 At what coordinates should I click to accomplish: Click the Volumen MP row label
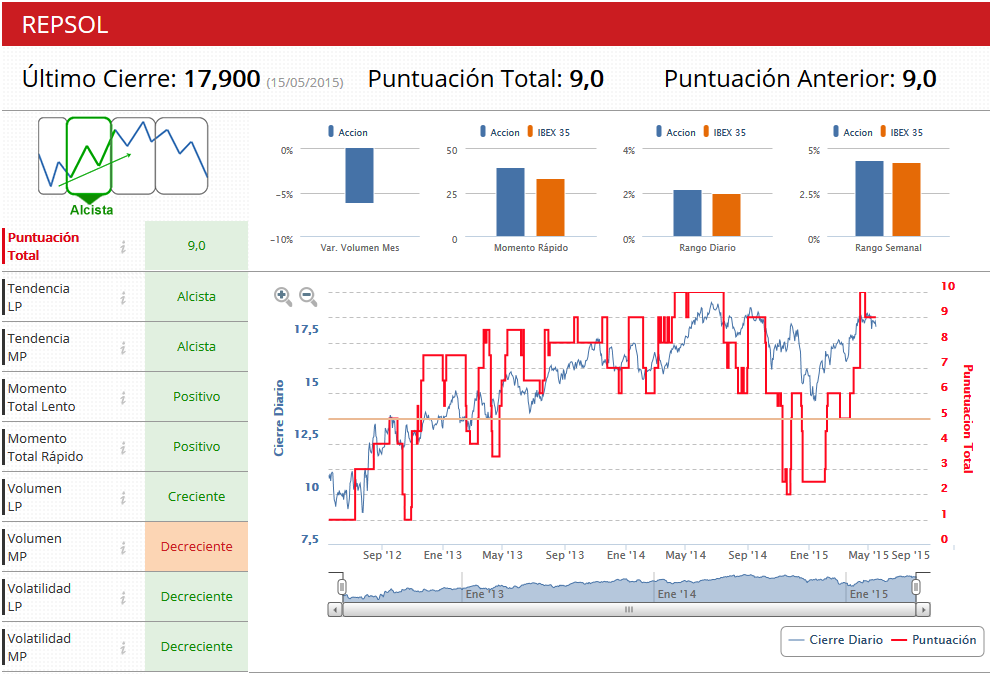35,547
